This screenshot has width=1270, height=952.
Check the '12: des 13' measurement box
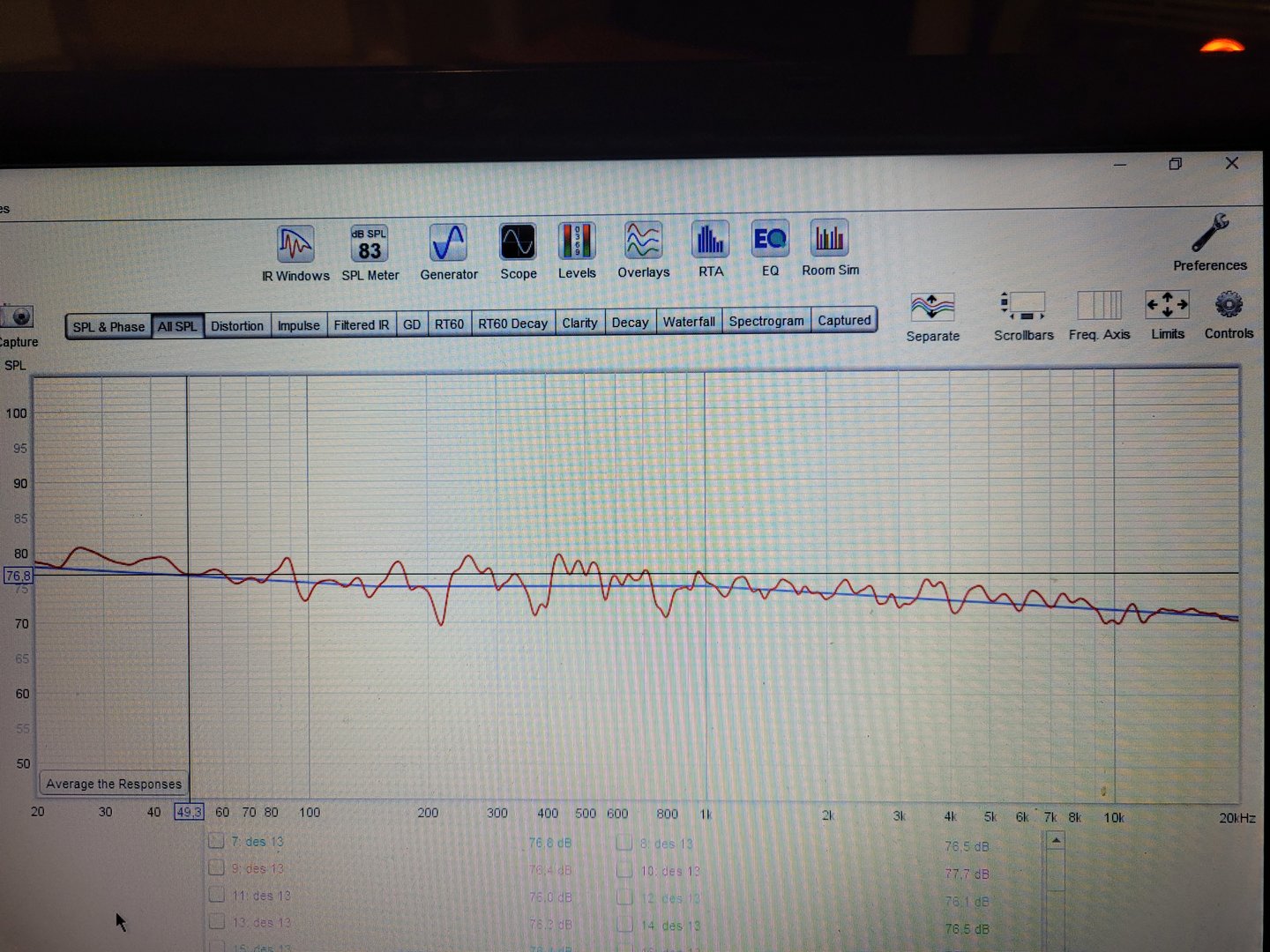click(x=624, y=898)
